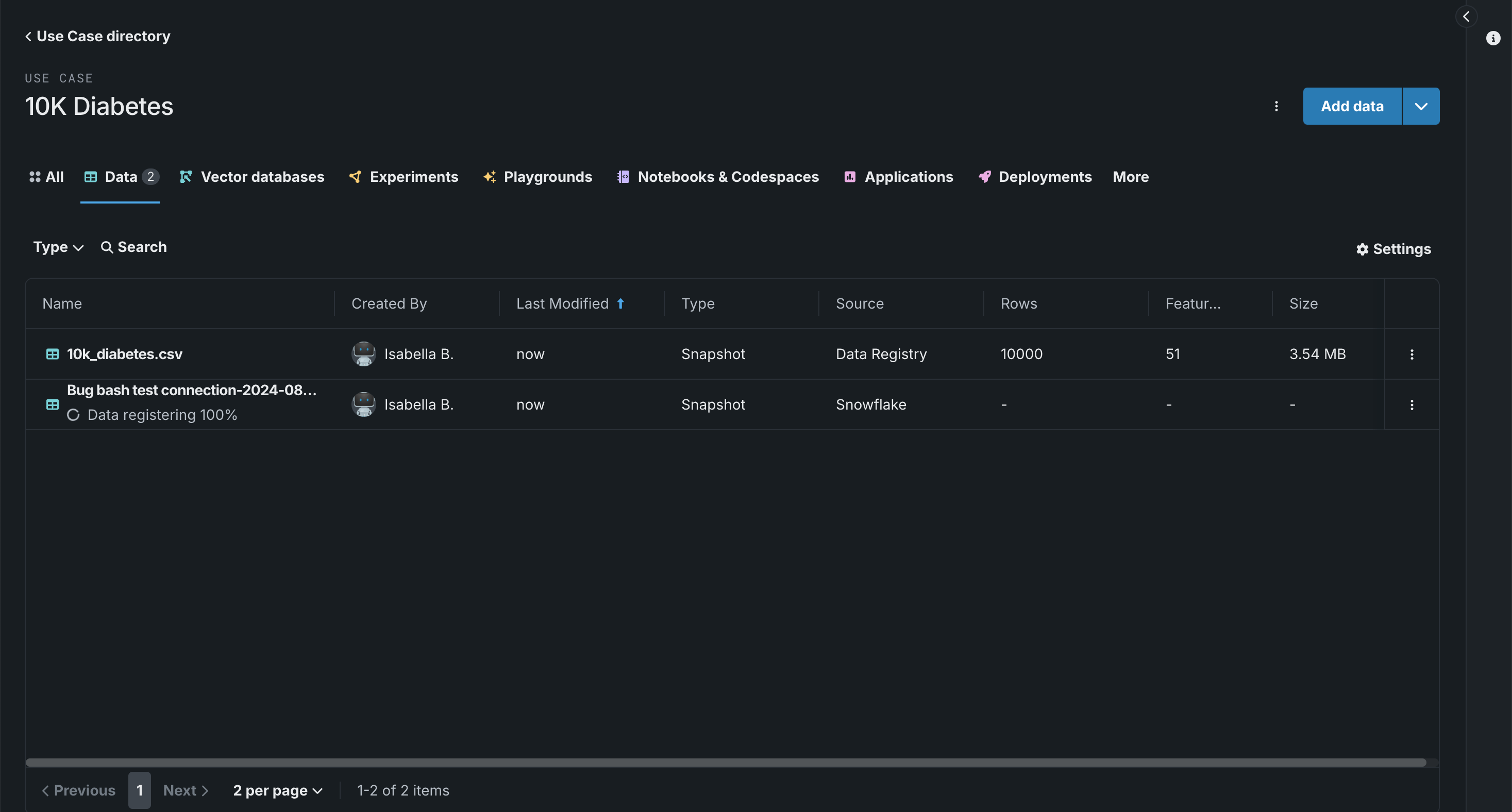Image resolution: width=1512 pixels, height=812 pixels.
Task: Open the Experiments tab
Action: pos(404,177)
